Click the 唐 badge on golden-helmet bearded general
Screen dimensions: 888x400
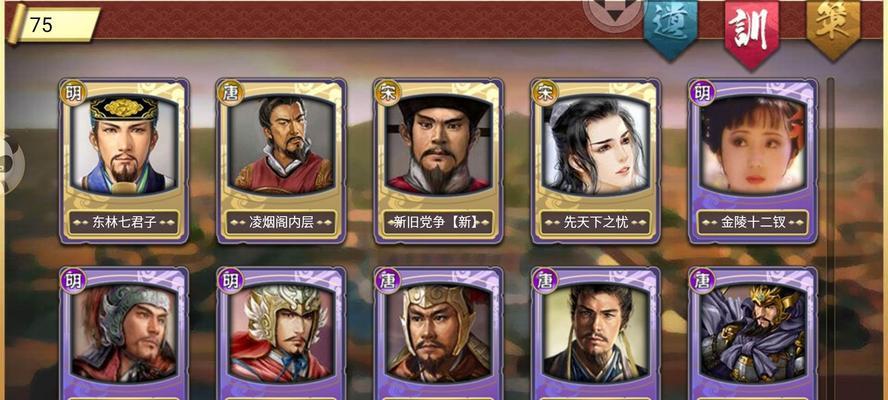point(388,280)
